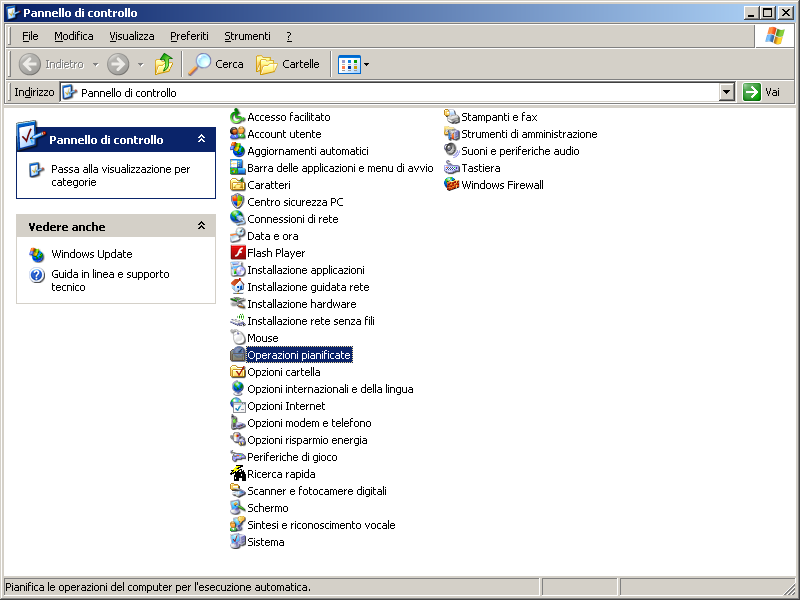Image resolution: width=800 pixels, height=600 pixels.
Task: Open the Flash Player icon
Action: point(237,253)
